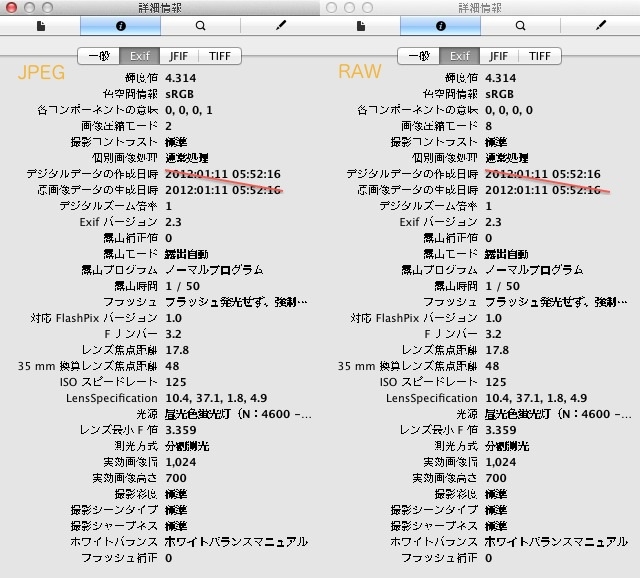This screenshot has width=640, height=578.
Task: Click Exif バージョン 2.3 in RAW window
Action: (x=493, y=222)
